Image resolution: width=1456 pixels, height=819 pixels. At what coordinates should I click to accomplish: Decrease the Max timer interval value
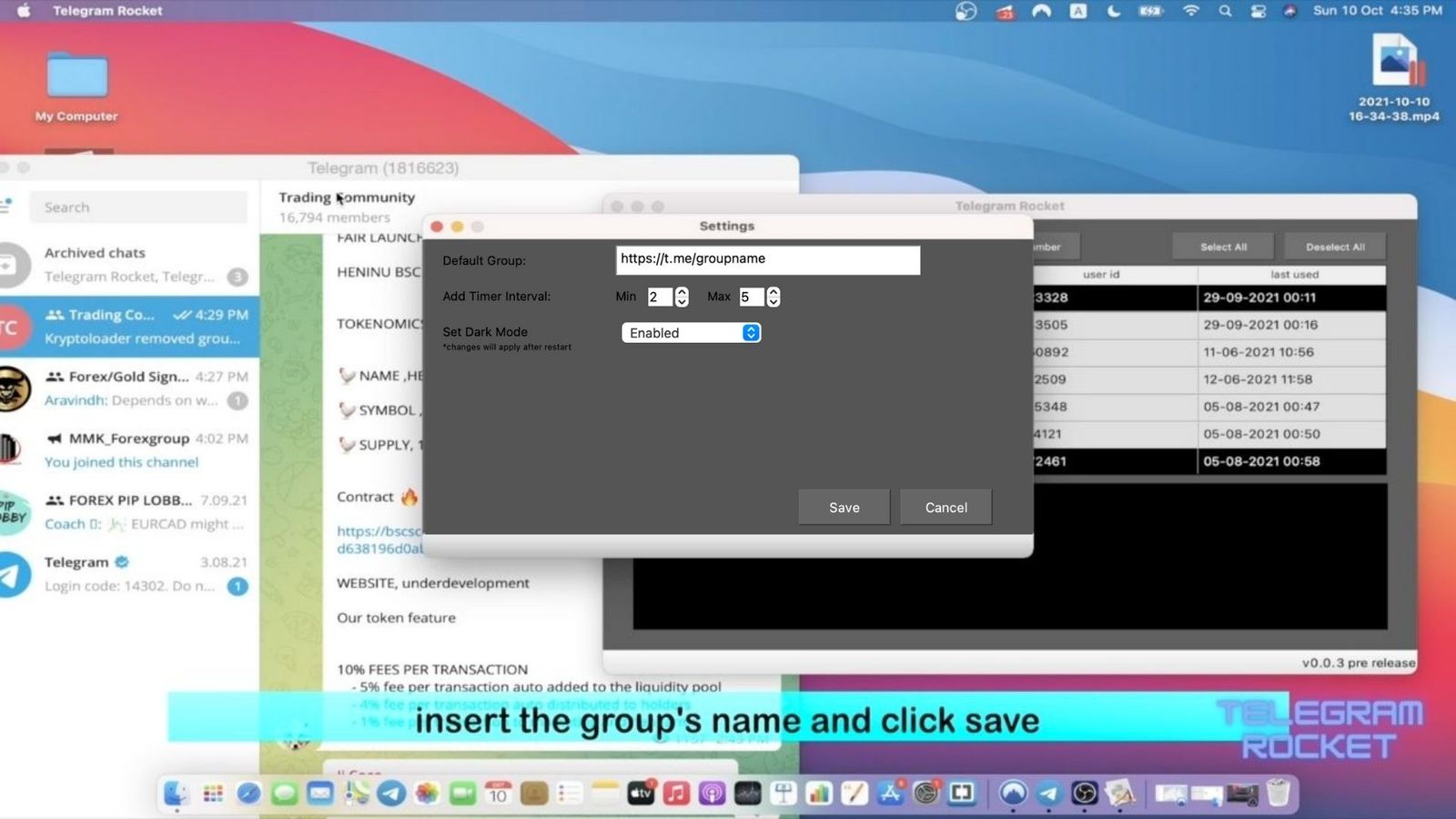773,302
